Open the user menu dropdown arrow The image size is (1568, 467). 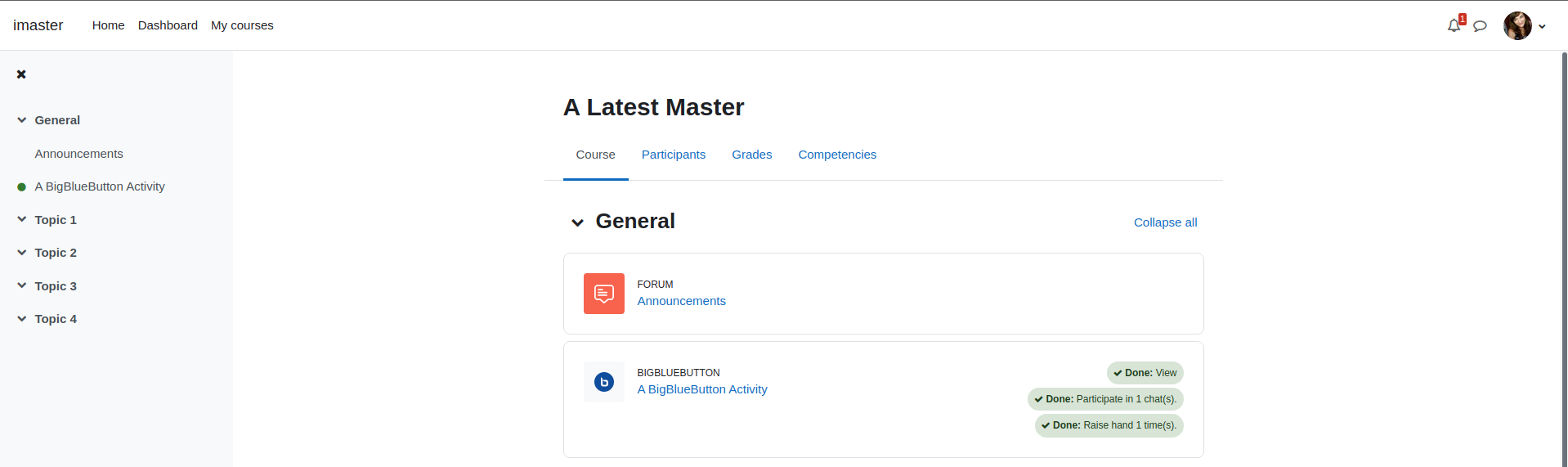pos(1542,26)
